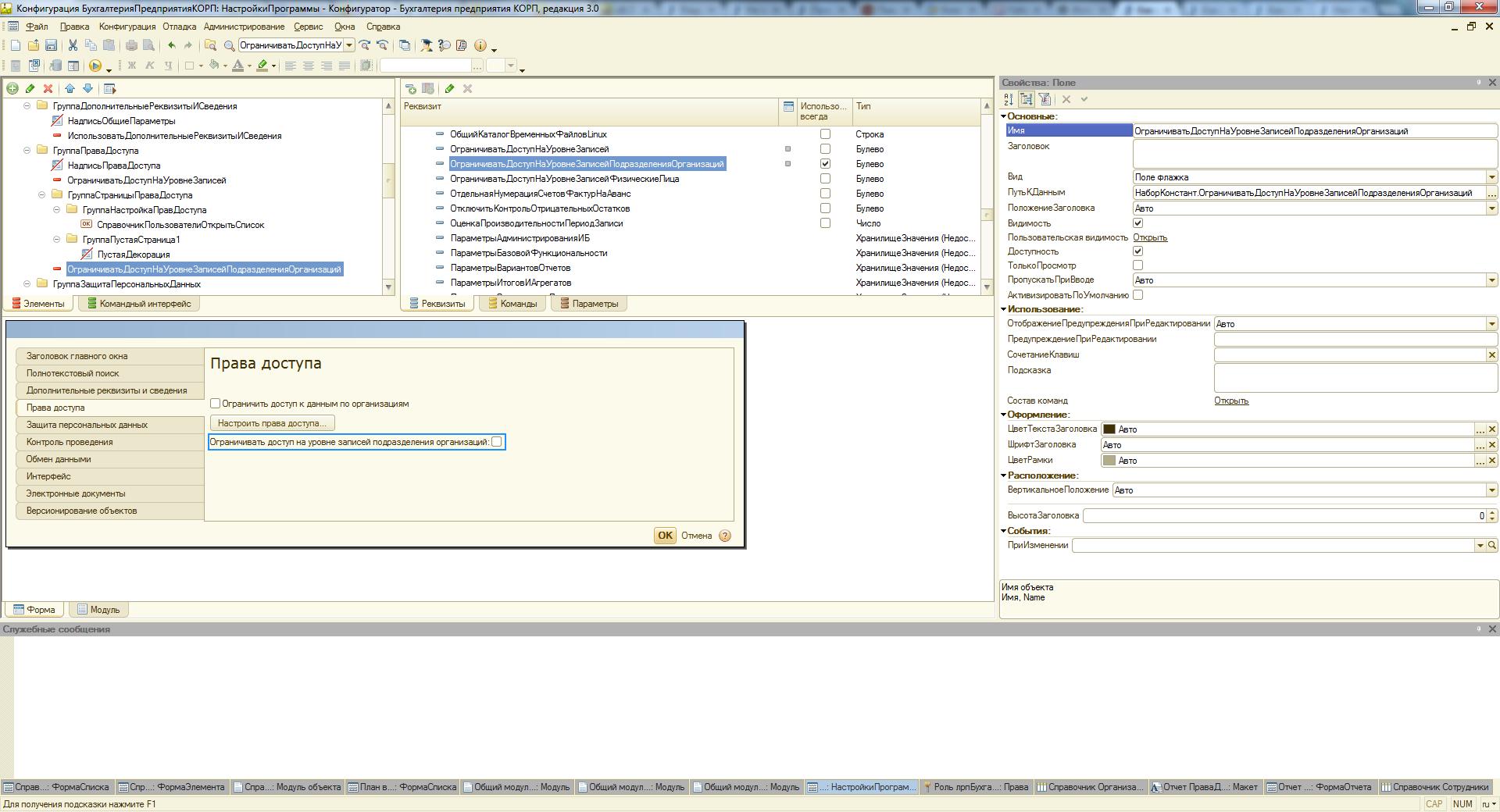Click the form check icon in elements toolbar
This screenshot has width=1500, height=812.
tap(109, 89)
